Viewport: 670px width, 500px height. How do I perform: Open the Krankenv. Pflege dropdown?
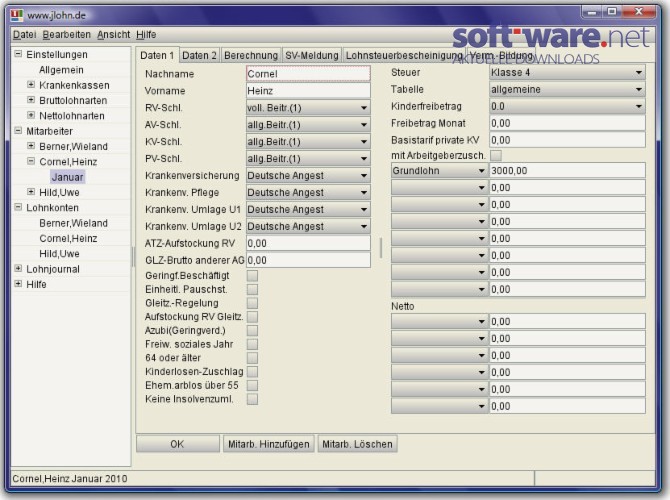pyautogui.click(x=308, y=192)
